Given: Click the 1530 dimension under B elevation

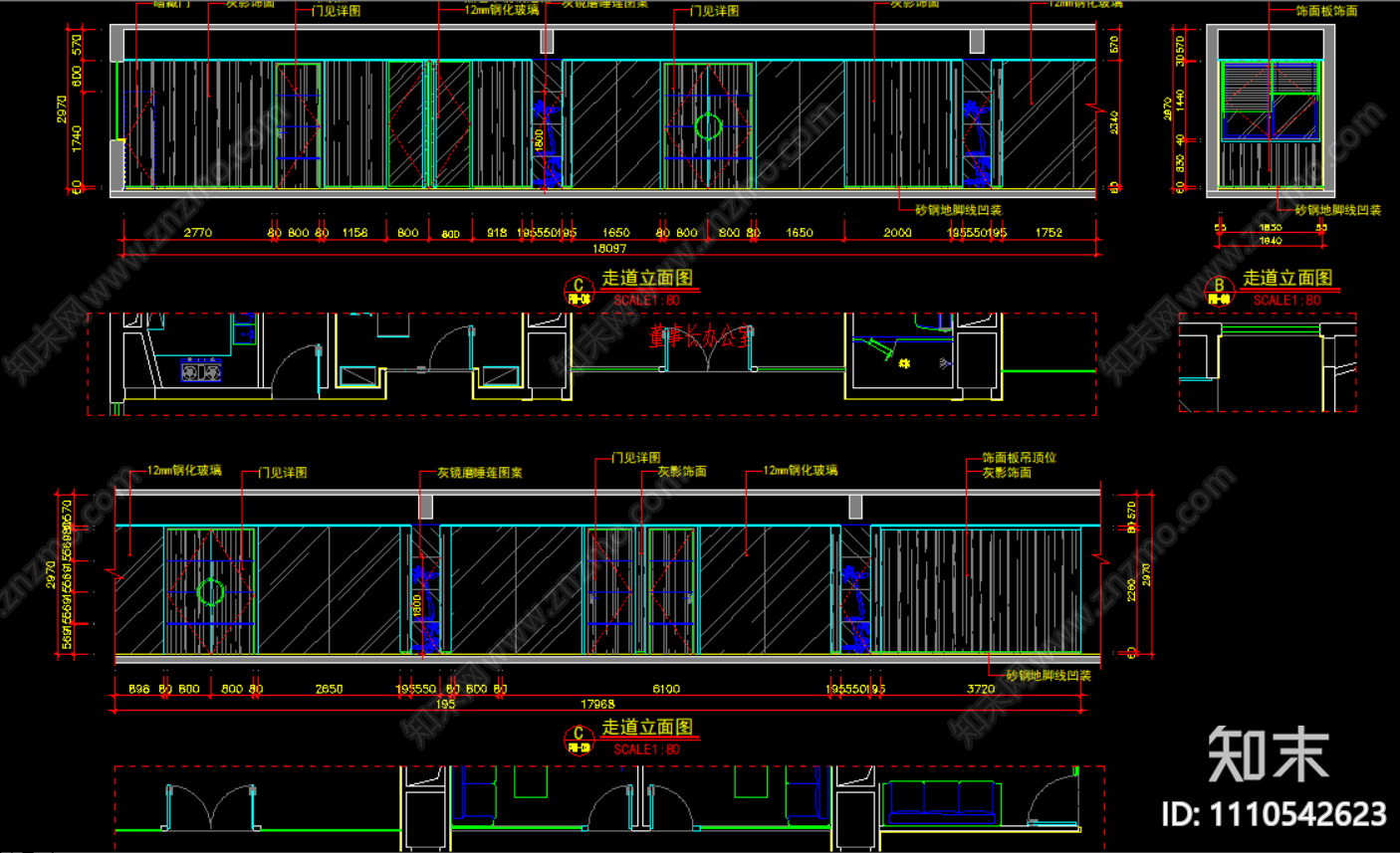Looking at the screenshot, I should (1271, 228).
